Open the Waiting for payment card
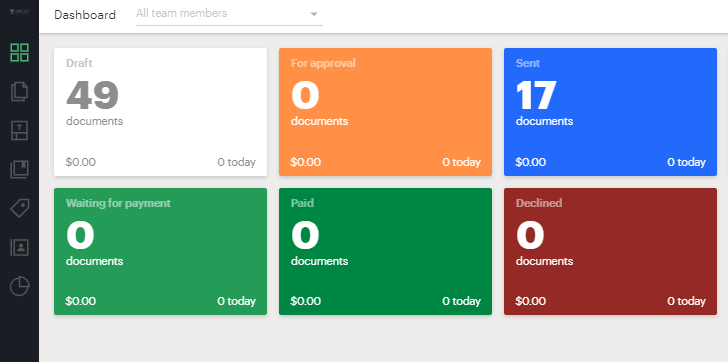The width and height of the screenshot is (728, 362). [161, 252]
